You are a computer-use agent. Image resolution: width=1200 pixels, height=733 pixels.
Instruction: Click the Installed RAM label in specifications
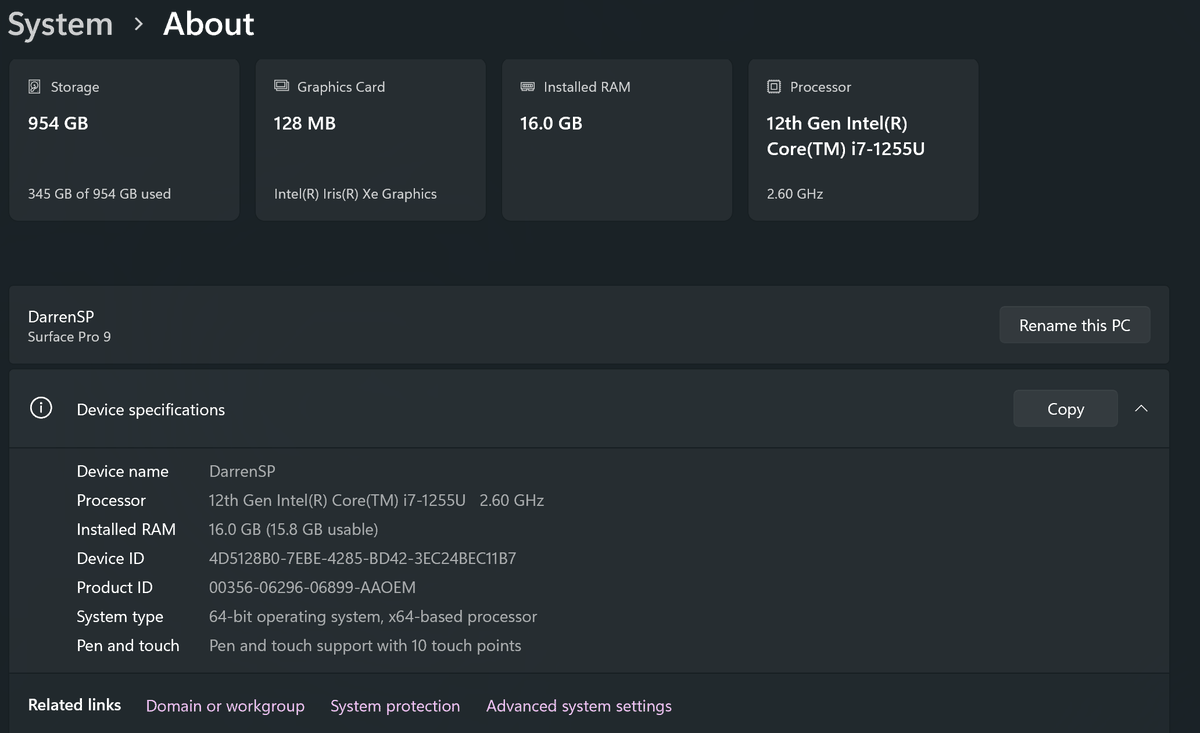click(x=126, y=529)
